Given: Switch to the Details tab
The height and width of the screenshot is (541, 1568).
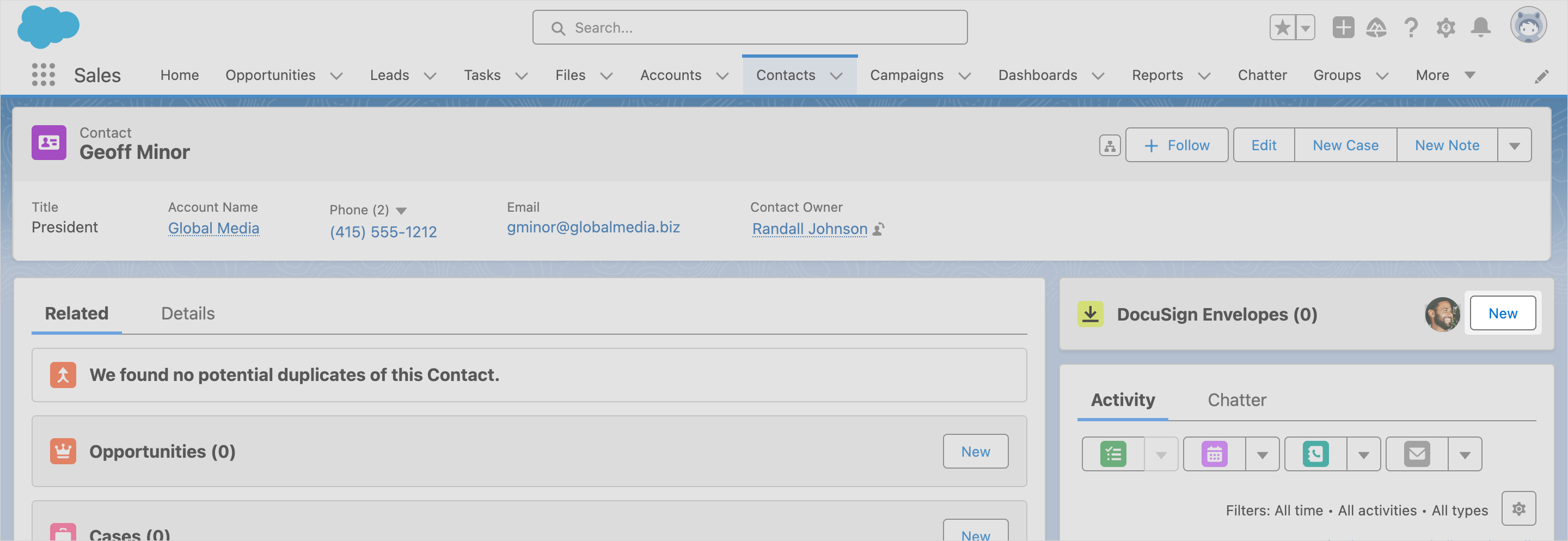Looking at the screenshot, I should tap(187, 313).
